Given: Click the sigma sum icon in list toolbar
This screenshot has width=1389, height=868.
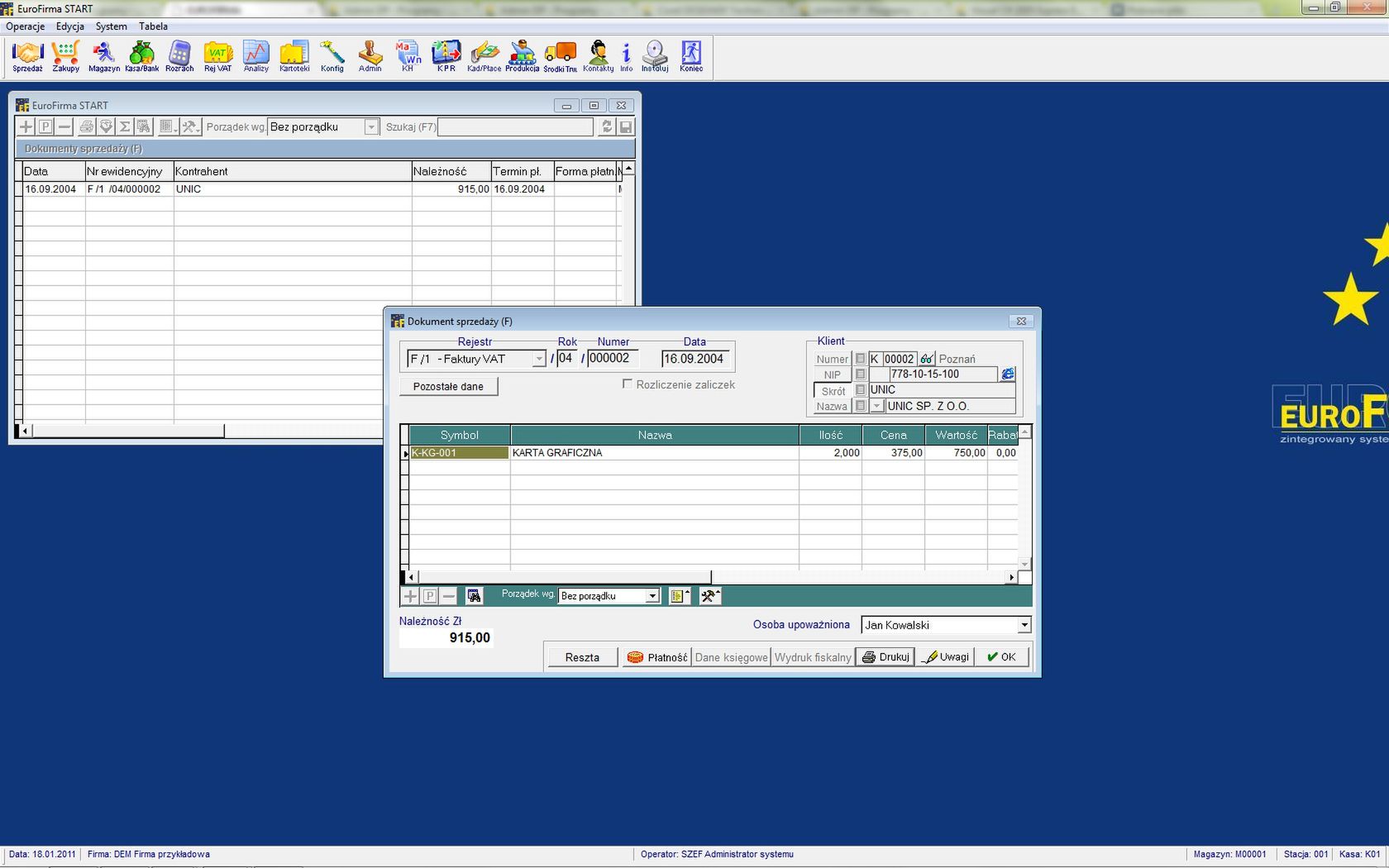Looking at the screenshot, I should coord(125,126).
